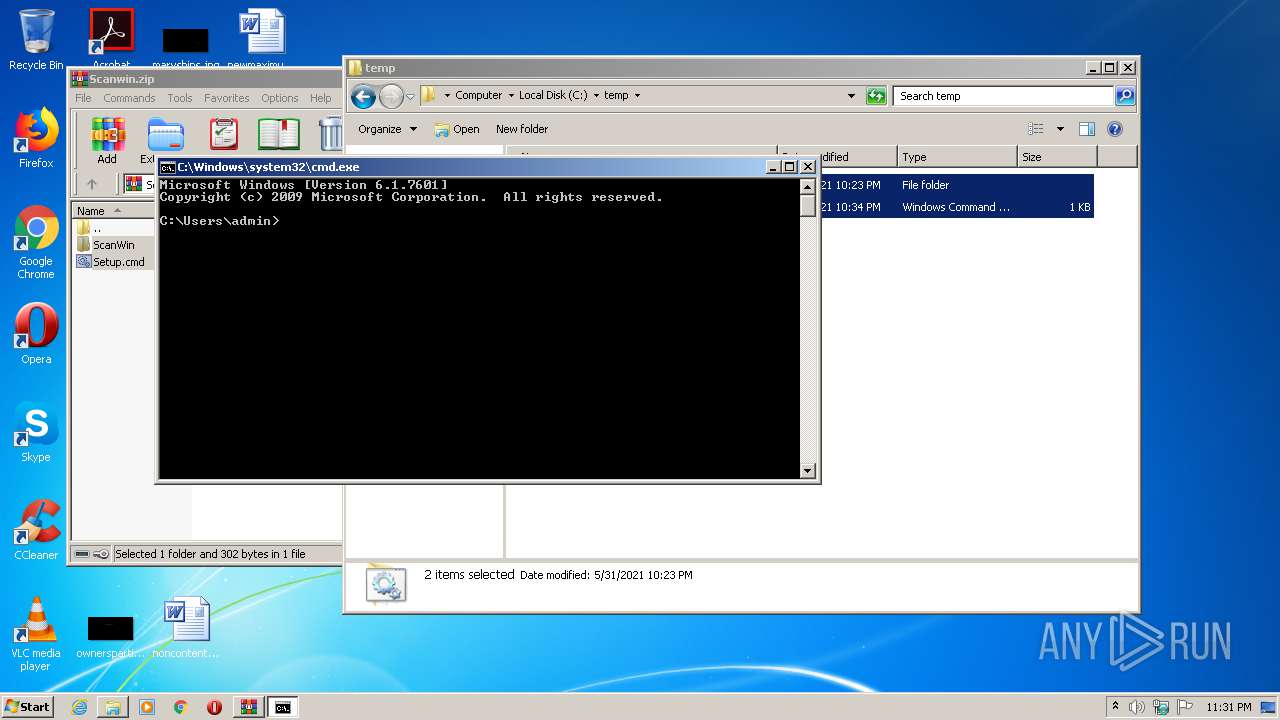Click the Start button
The height and width of the screenshot is (720, 1280).
click(27, 707)
